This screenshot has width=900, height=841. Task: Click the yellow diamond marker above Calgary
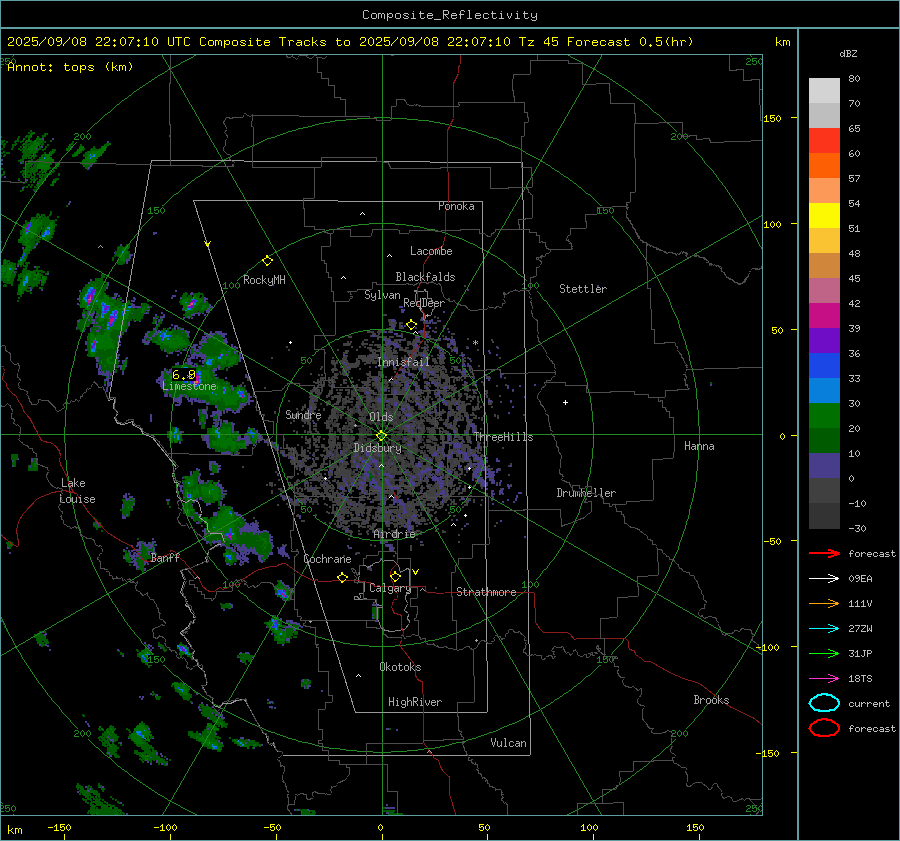(x=395, y=576)
